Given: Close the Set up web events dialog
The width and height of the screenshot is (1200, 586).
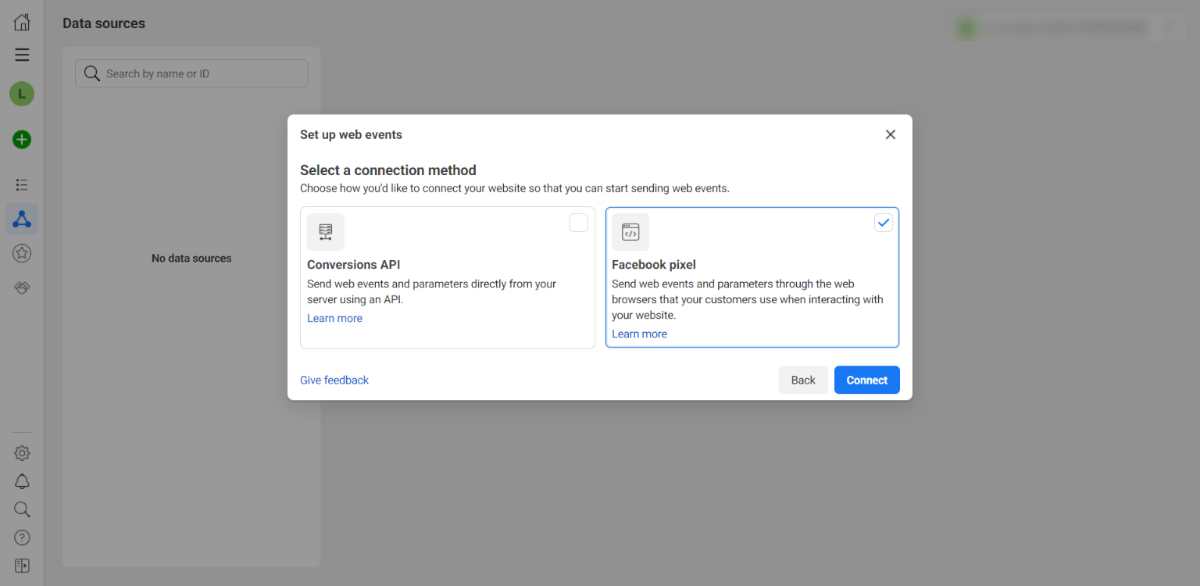Looking at the screenshot, I should [890, 134].
